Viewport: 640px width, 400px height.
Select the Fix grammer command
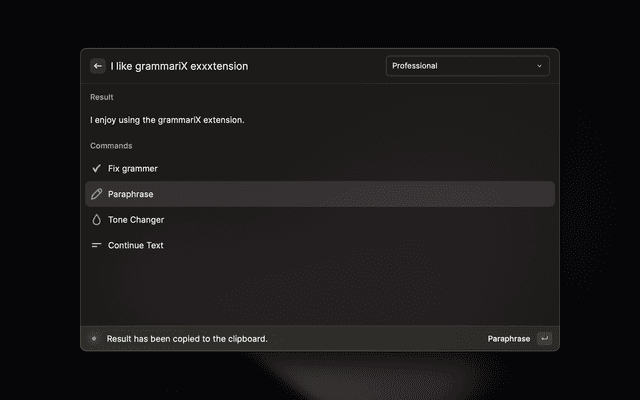133,169
